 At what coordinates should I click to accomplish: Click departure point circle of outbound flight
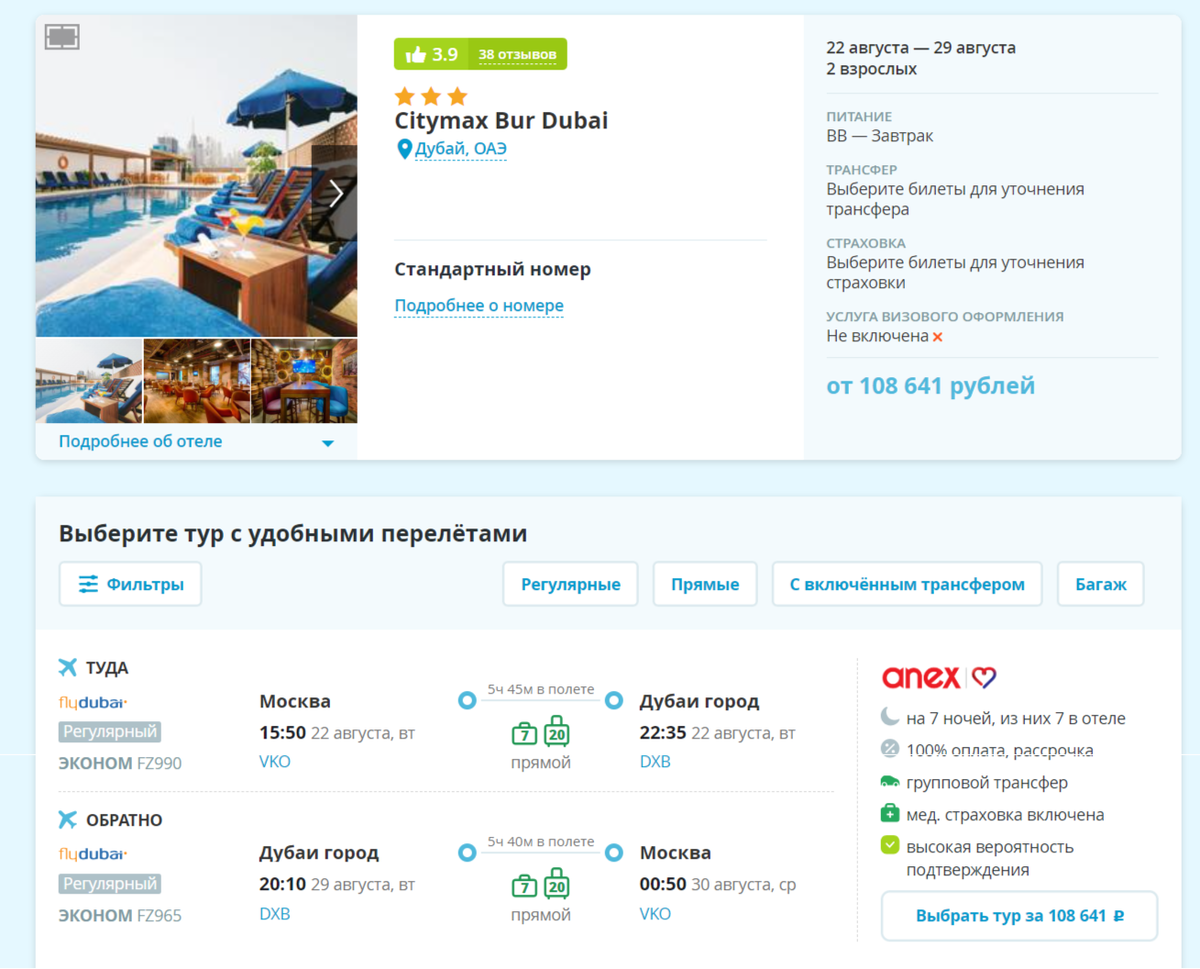[467, 701]
